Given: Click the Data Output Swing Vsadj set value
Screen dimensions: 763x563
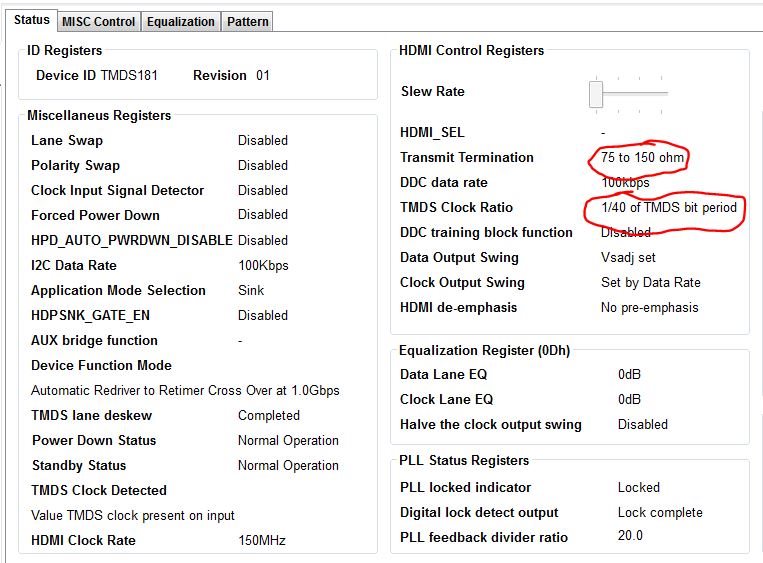Looking at the screenshot, I should point(628,257).
